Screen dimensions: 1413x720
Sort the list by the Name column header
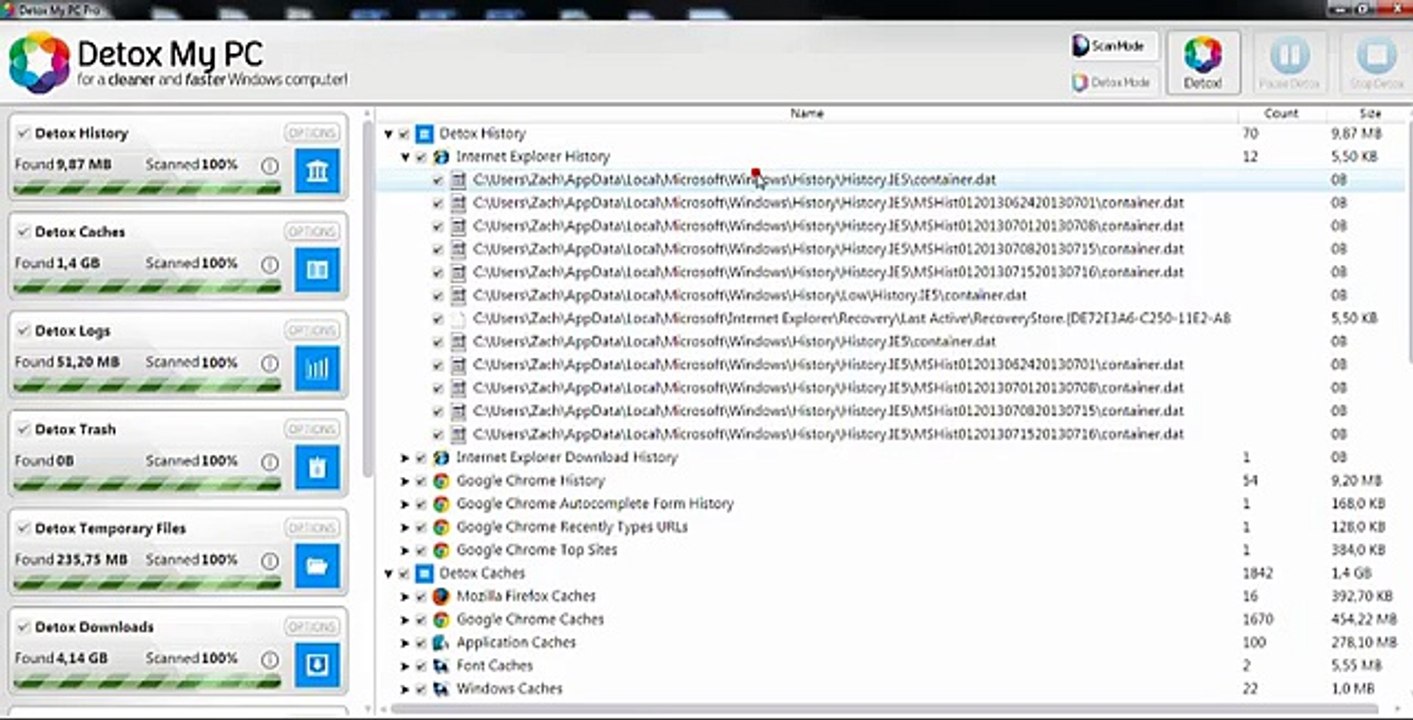click(807, 113)
